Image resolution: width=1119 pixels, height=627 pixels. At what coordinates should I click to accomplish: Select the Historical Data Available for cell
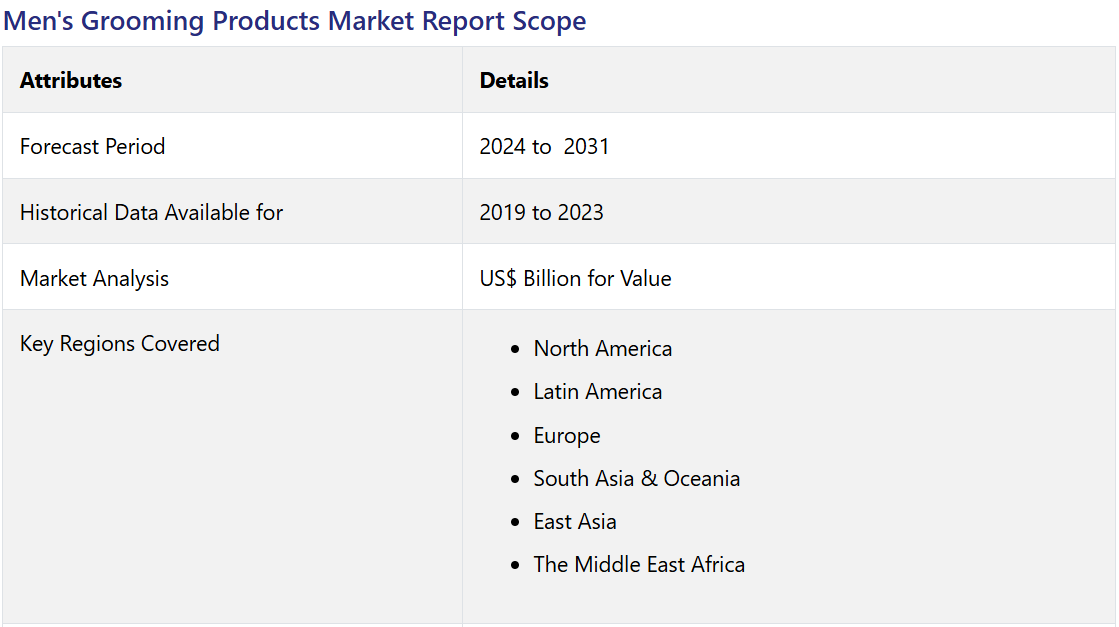[x=151, y=213]
